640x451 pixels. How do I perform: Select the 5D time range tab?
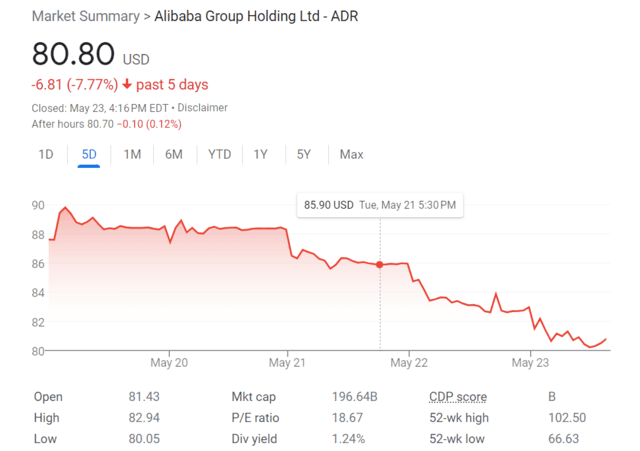point(89,154)
